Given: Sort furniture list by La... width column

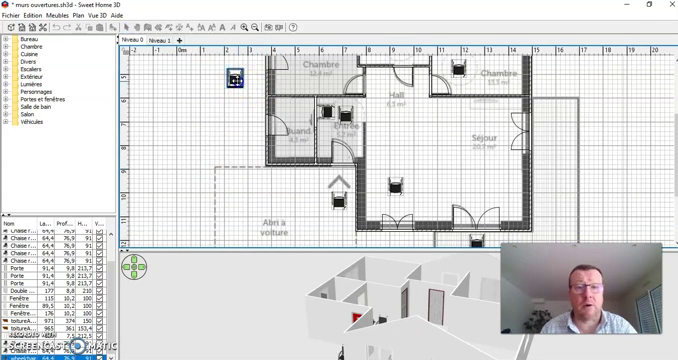Looking at the screenshot, I should (46, 223).
